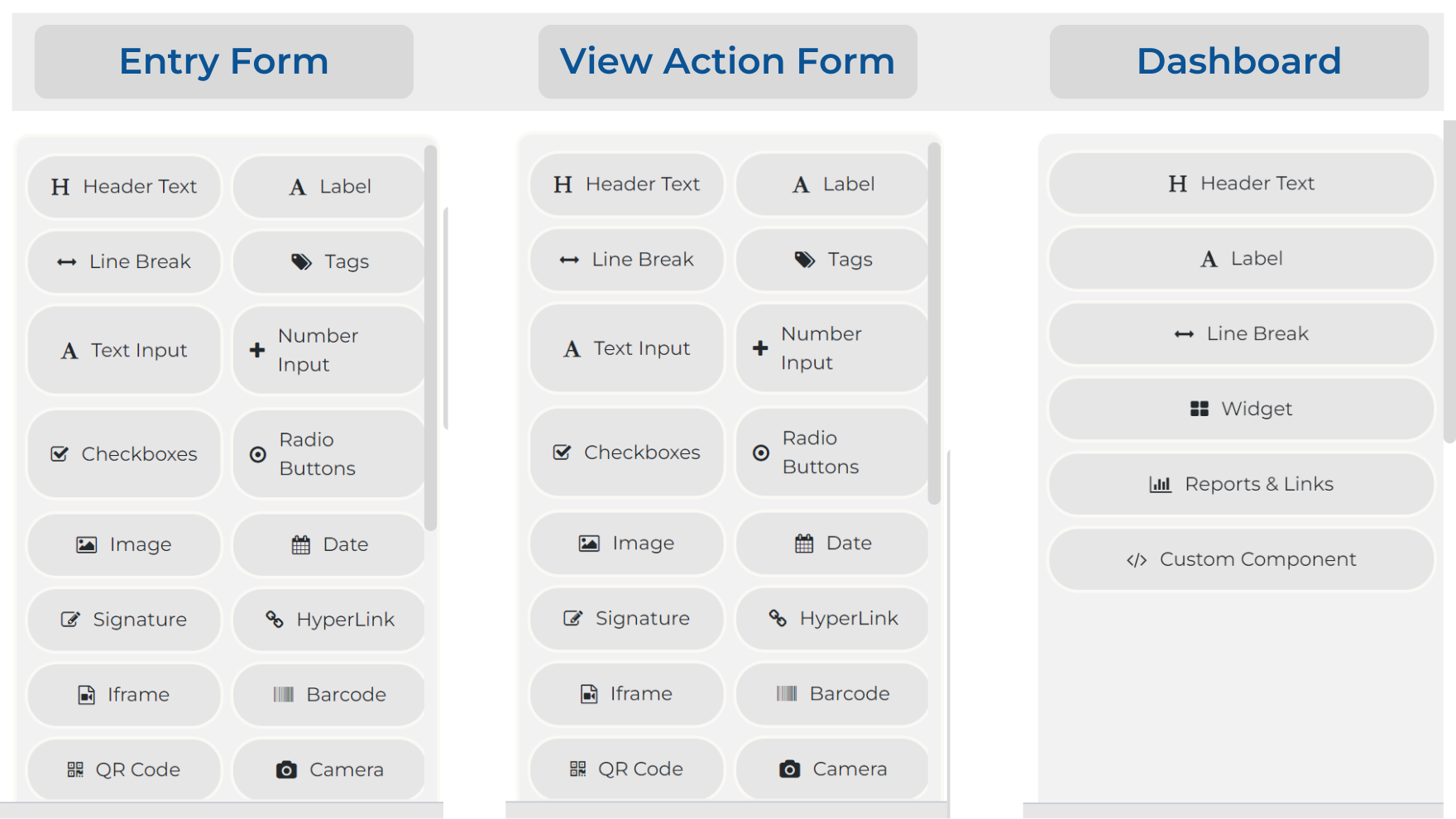
Task: Open the View Action Form tab
Action: 728,61
